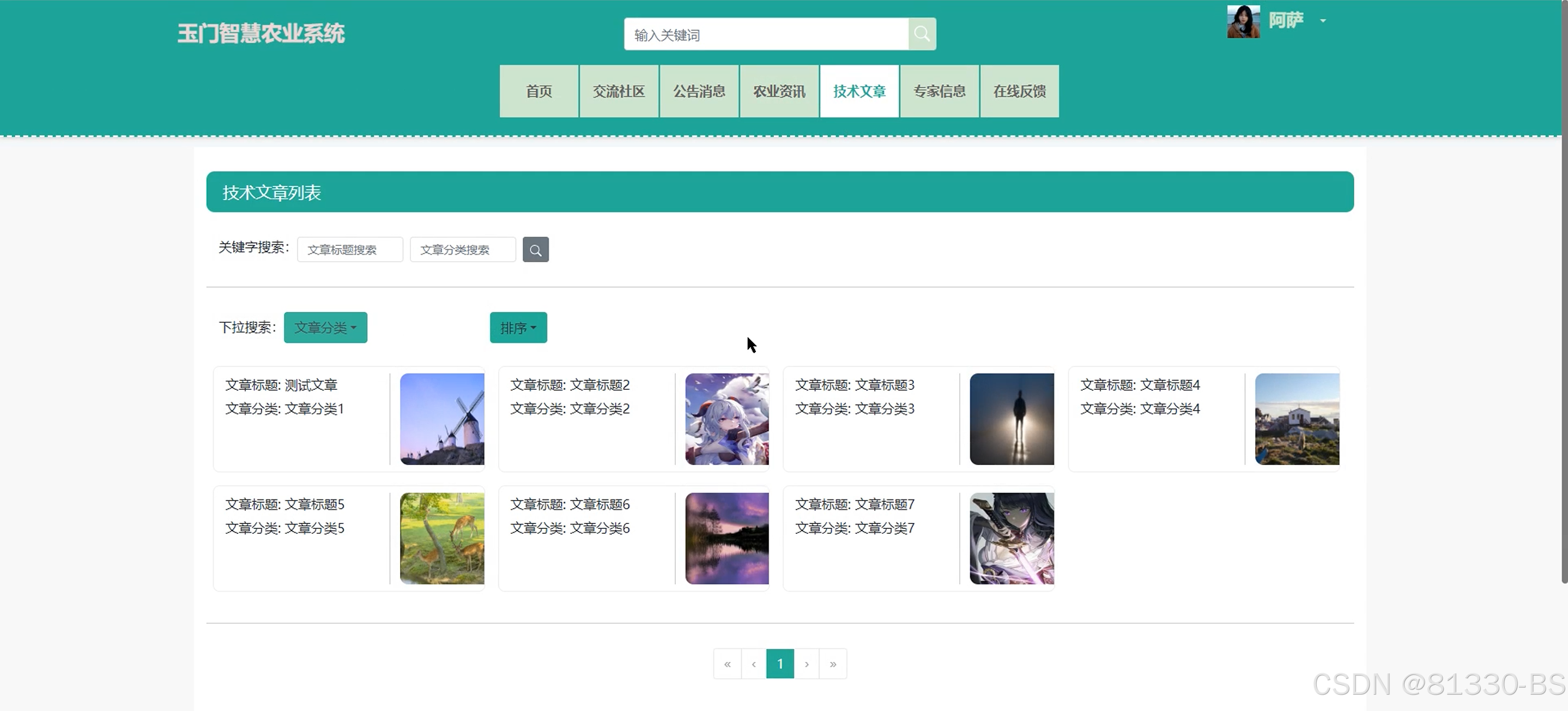The width and height of the screenshot is (1568, 711).
Task: Click the gray keyword search button
Action: [535, 250]
